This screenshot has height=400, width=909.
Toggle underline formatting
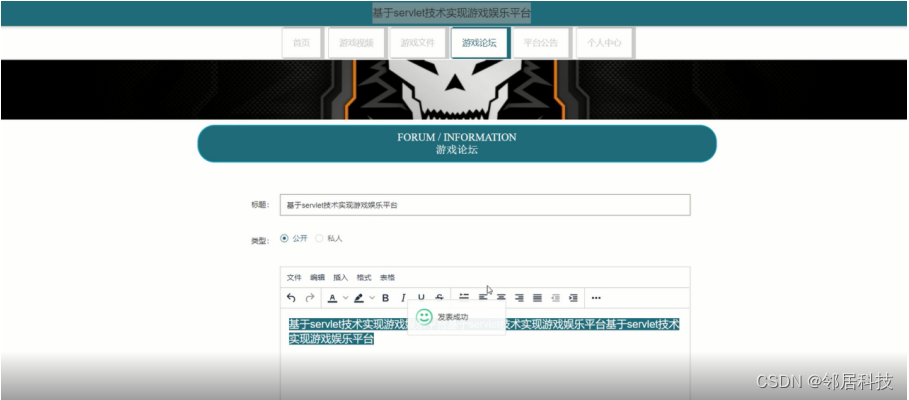tap(421, 297)
